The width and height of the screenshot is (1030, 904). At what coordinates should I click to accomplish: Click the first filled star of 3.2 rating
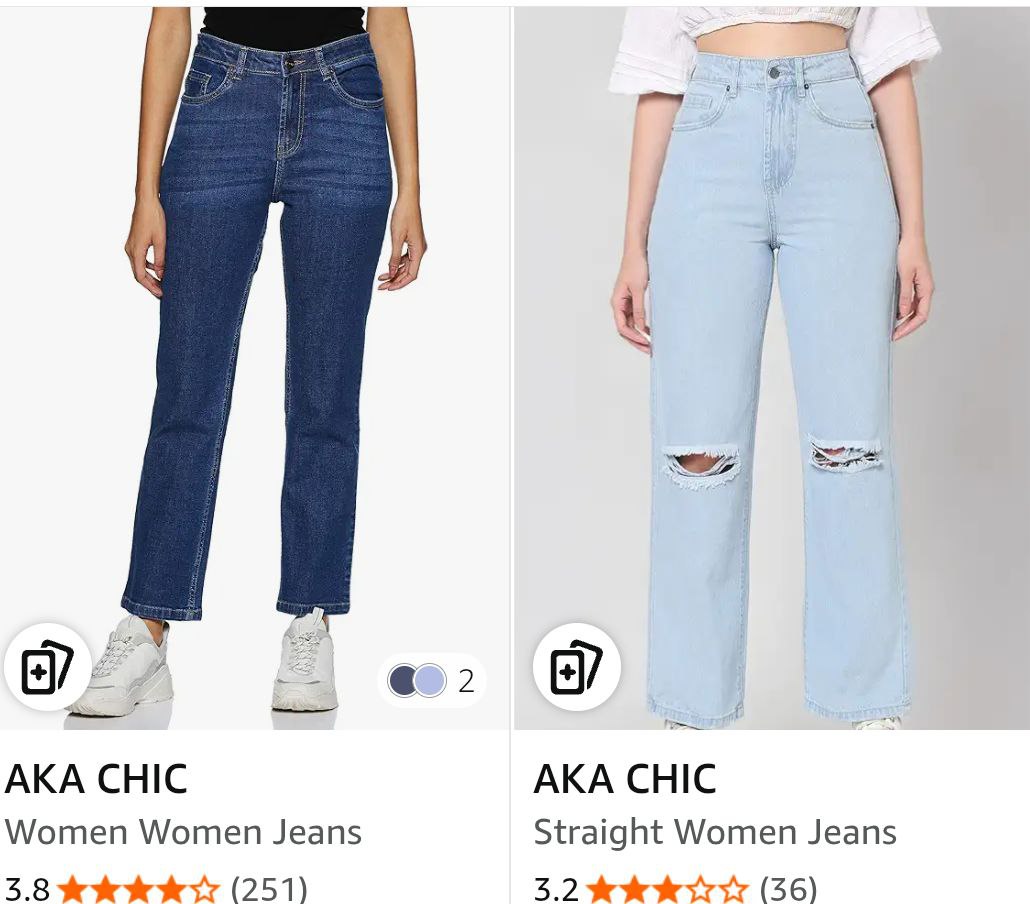point(601,890)
